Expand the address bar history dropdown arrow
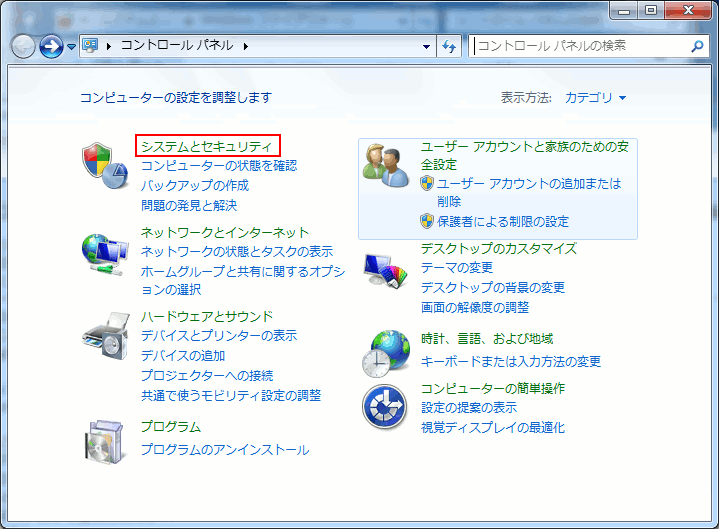The height and width of the screenshot is (529, 719). (x=426, y=46)
